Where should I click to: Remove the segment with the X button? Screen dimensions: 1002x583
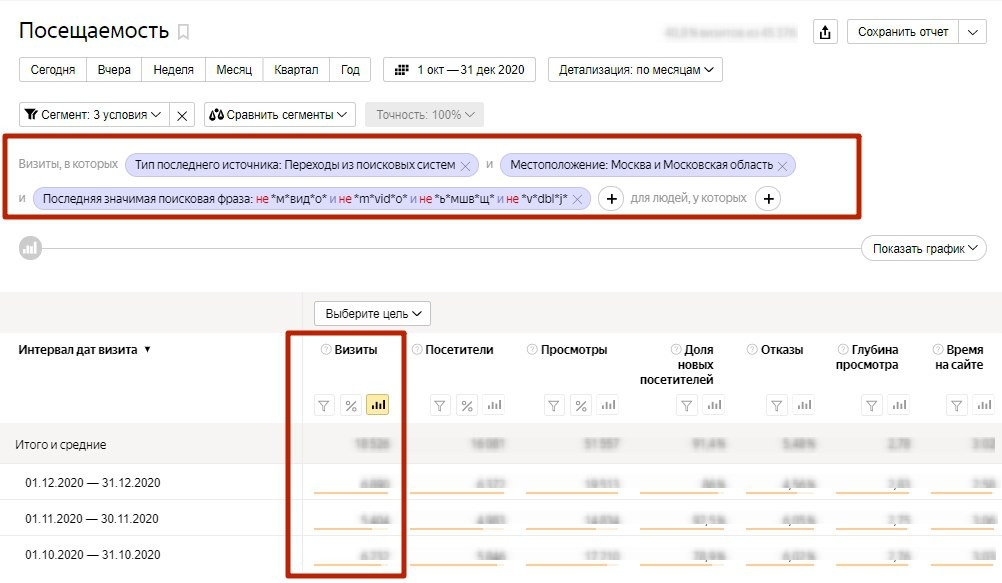pos(182,115)
